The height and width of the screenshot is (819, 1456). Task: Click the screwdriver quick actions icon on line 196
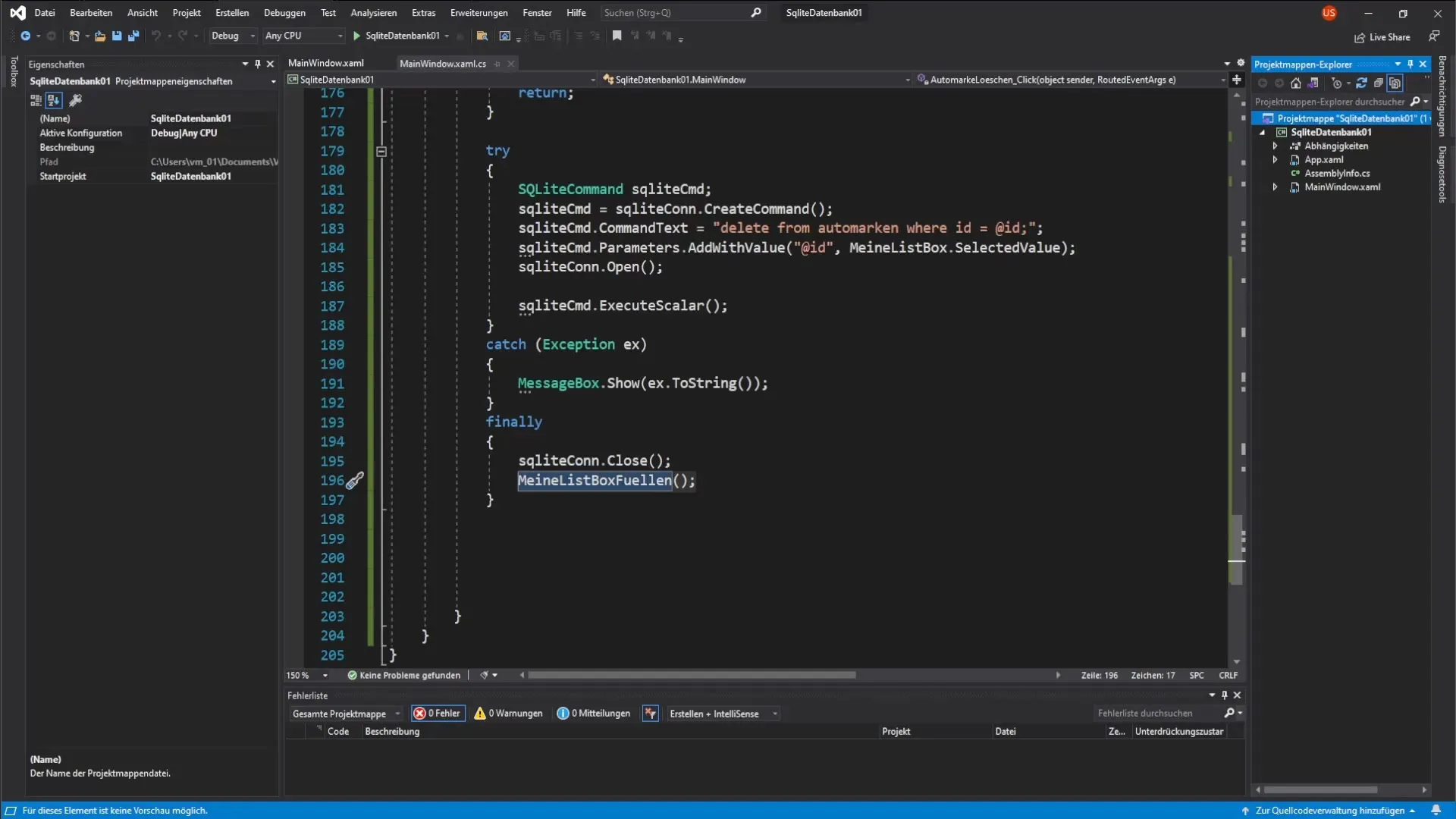(355, 480)
